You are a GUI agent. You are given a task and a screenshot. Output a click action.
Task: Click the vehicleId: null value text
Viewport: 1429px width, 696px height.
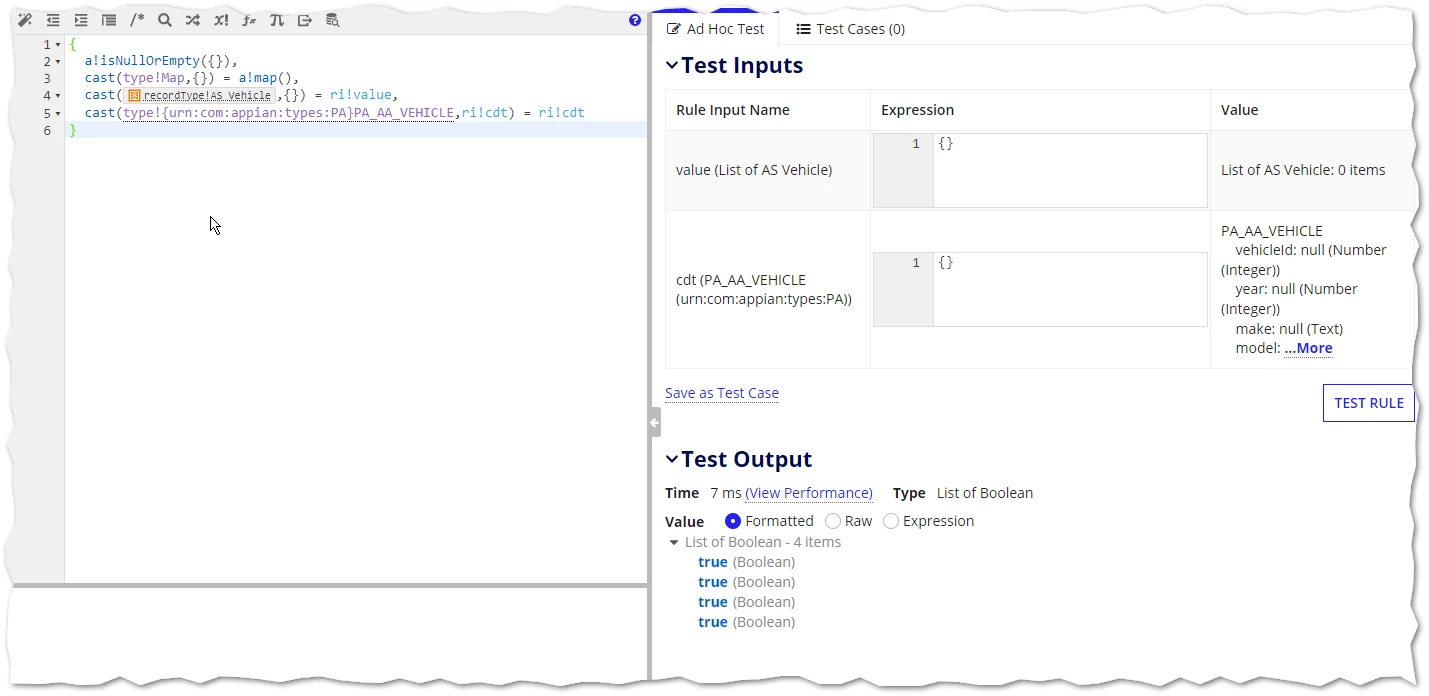(x=1304, y=260)
